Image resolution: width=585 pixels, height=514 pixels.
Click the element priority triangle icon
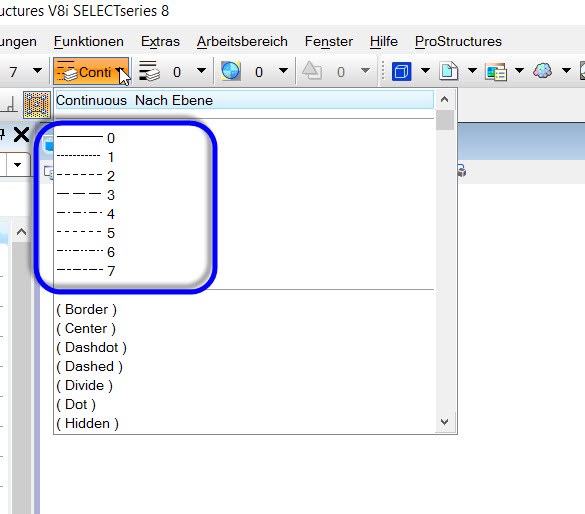[312, 71]
